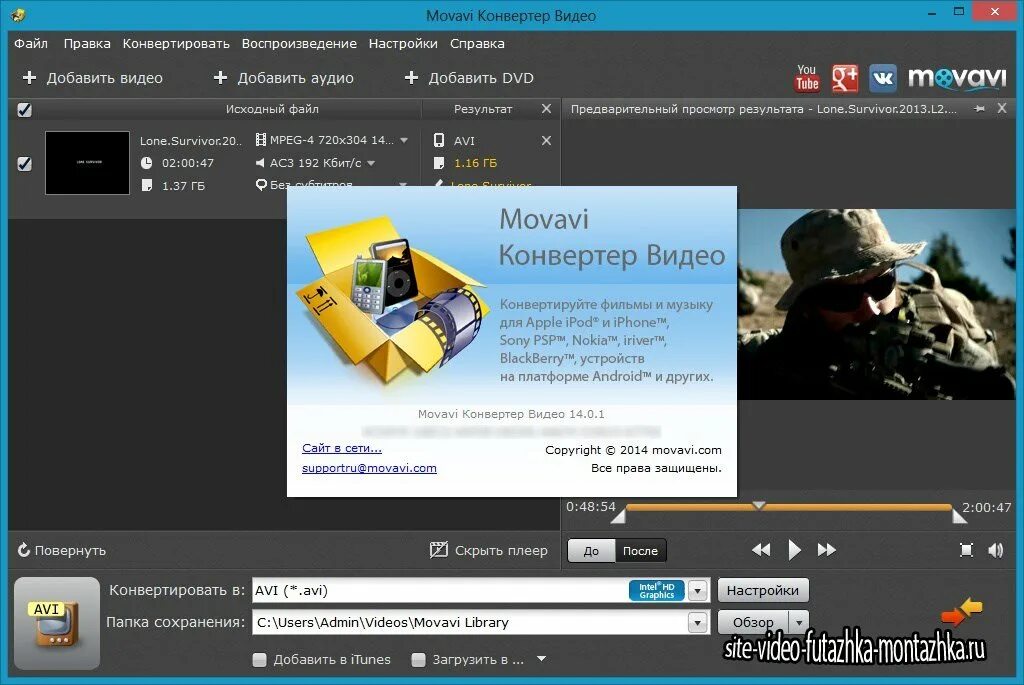This screenshot has width=1024, height=685.
Task: Click the supportru@movavi.com email link
Action: click(369, 468)
